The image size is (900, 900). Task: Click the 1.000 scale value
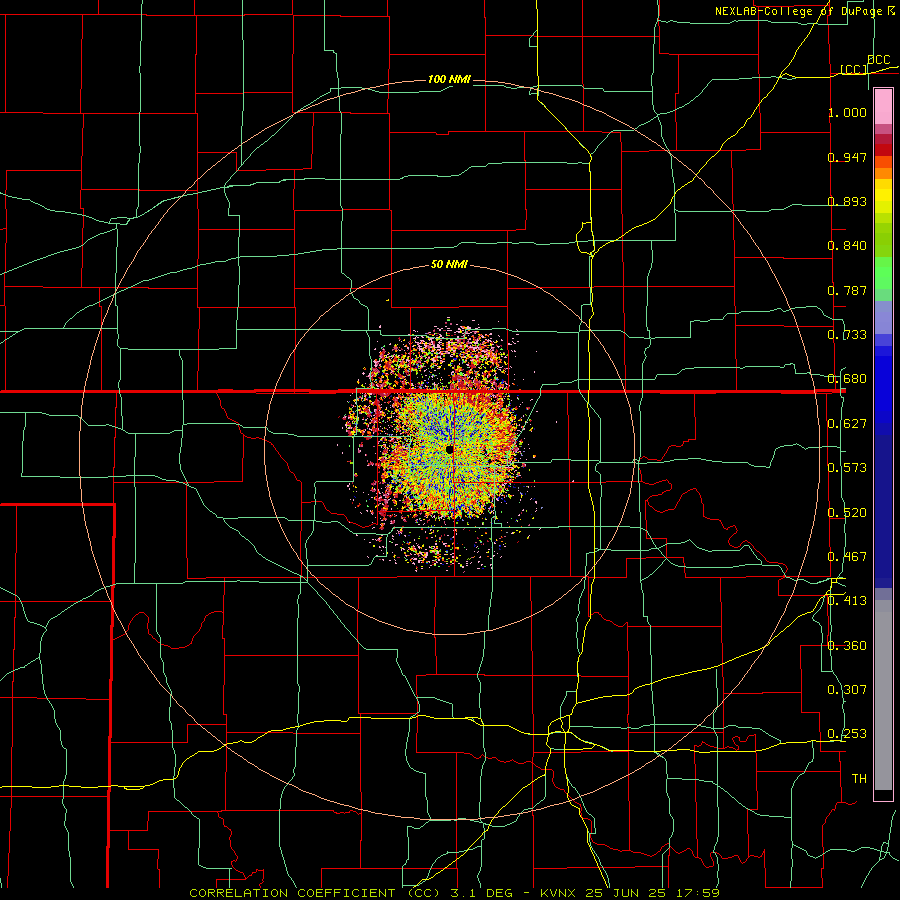847,112
